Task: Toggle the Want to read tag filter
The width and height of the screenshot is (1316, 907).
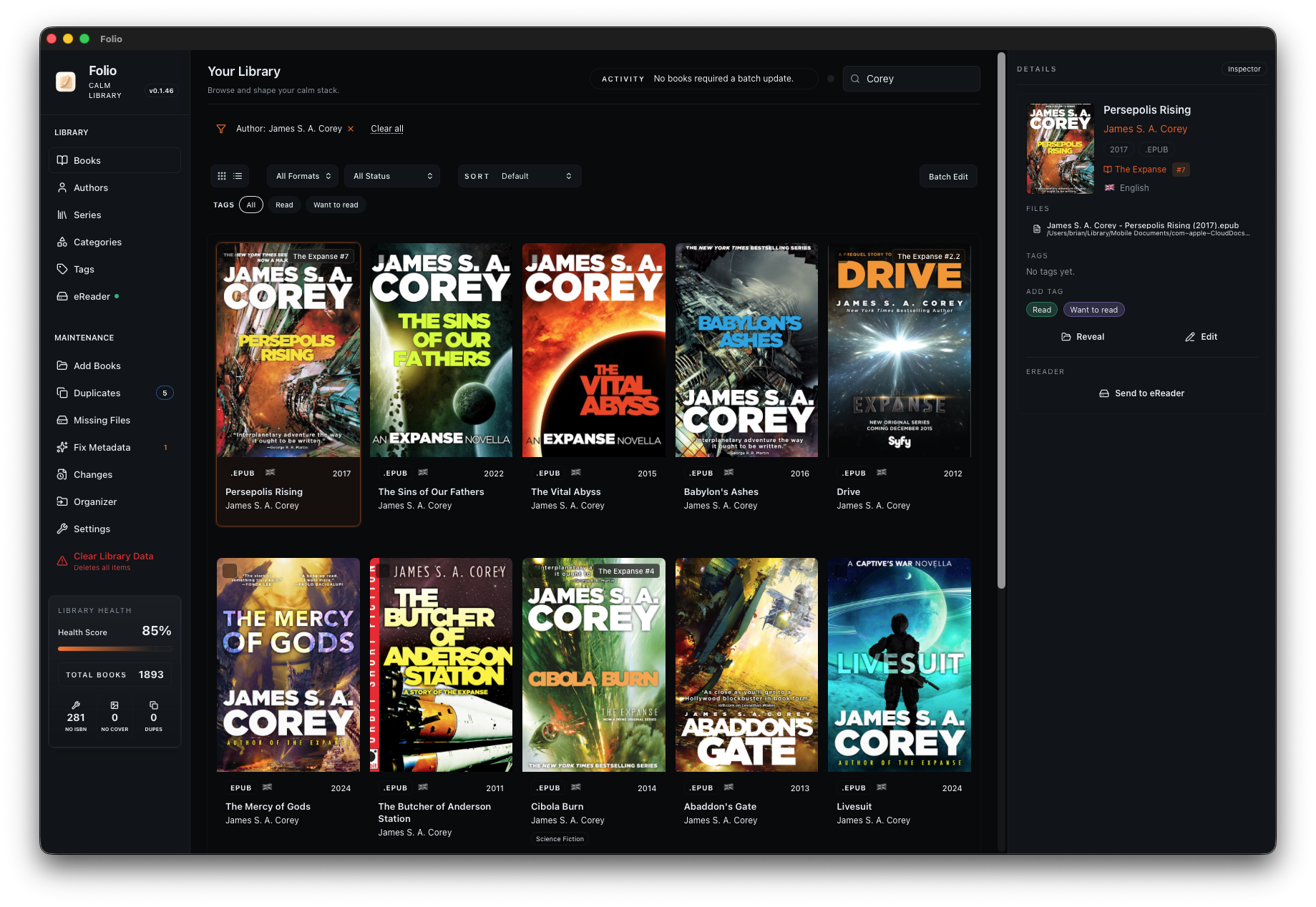Action: tap(336, 205)
